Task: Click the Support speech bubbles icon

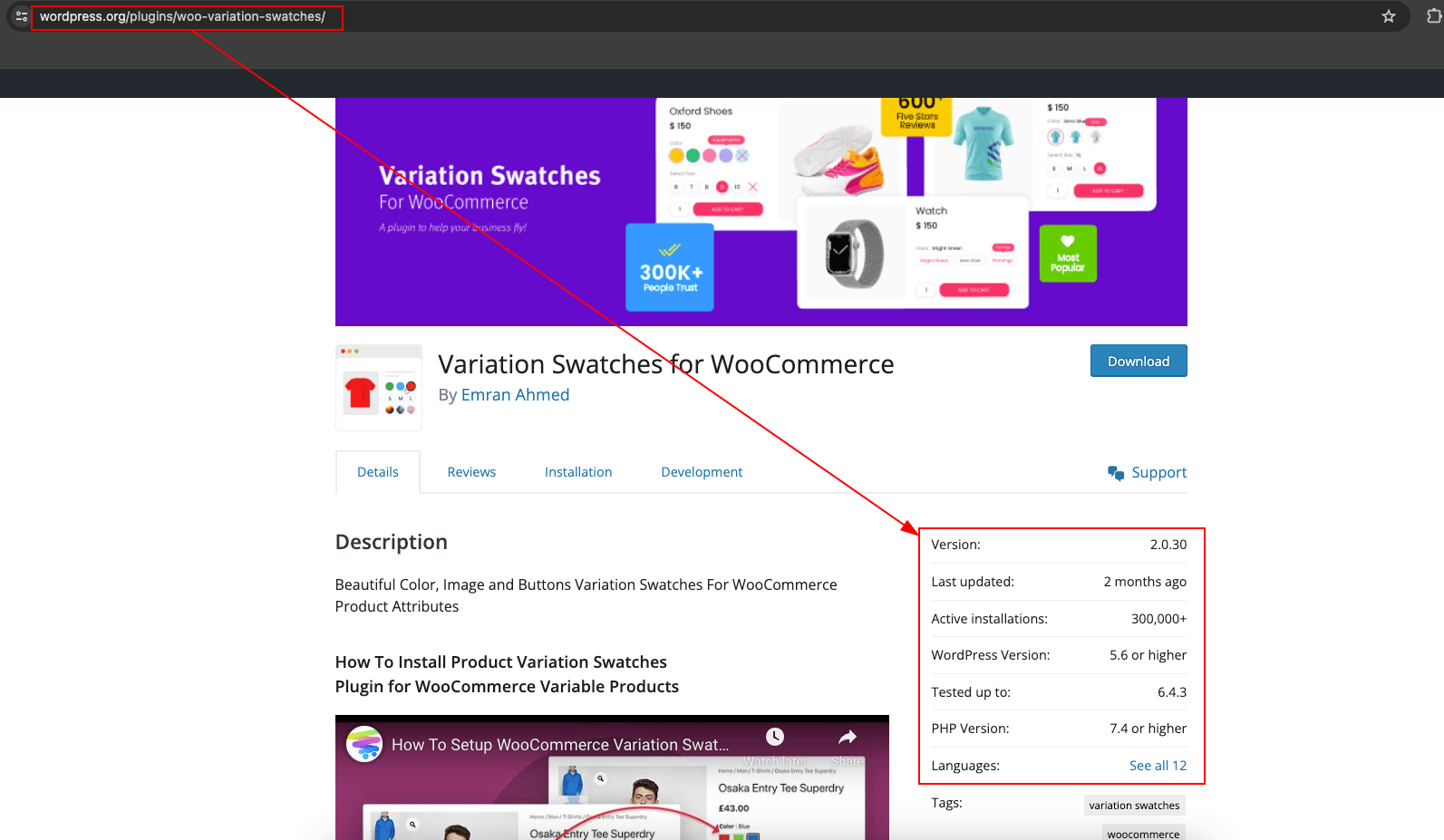Action: pos(1116,473)
